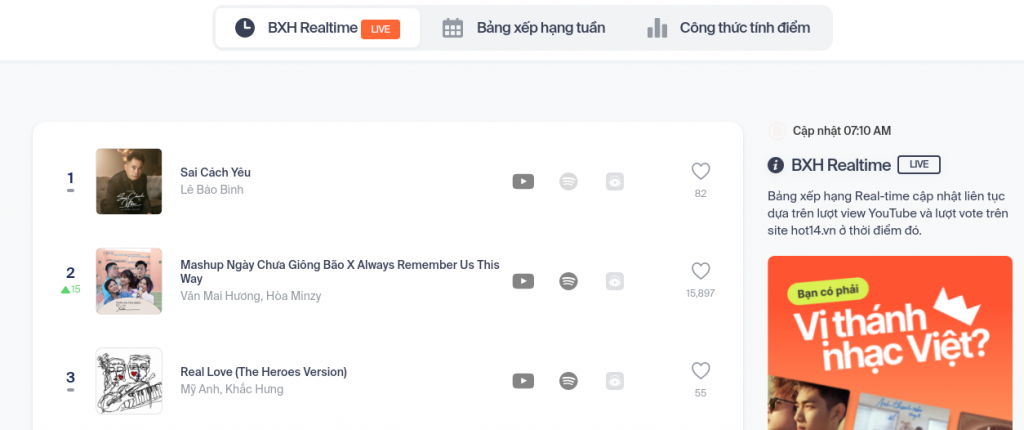Open Công thức tính điểm tab

coord(728,28)
